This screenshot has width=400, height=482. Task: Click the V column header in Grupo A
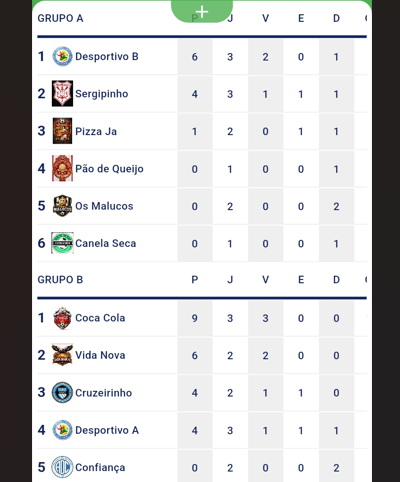pos(265,18)
